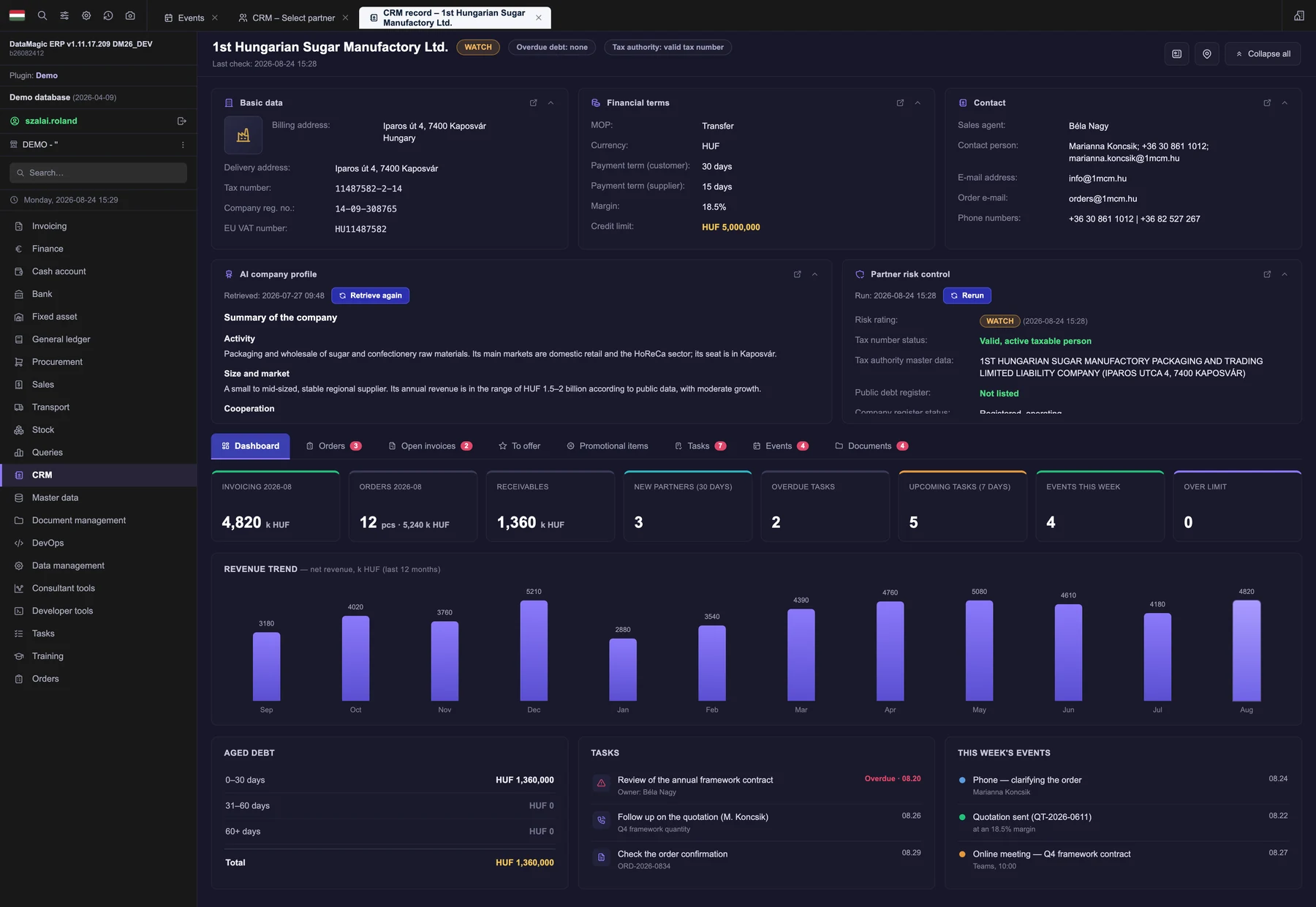Click the contact card icon button in header
This screenshot has height=907, width=1316.
[x=1176, y=54]
